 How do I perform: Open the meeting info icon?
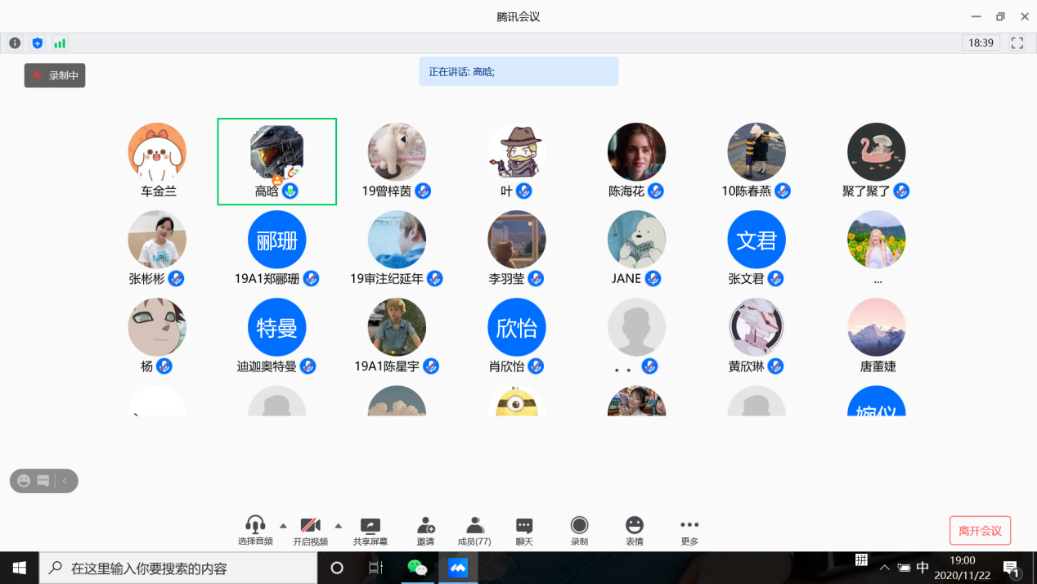15,43
